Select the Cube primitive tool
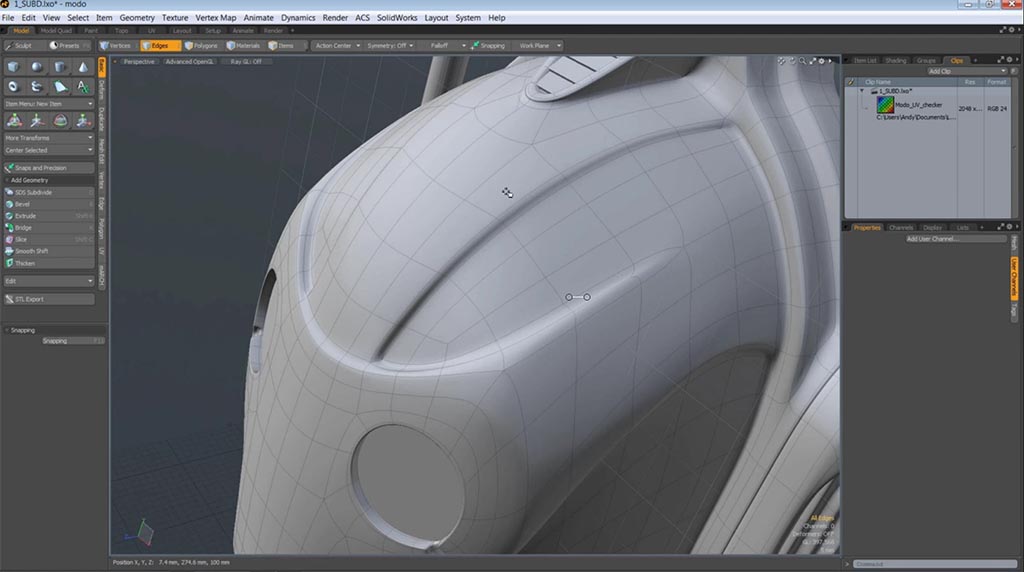Viewport: 1024px width, 572px height. [14, 67]
